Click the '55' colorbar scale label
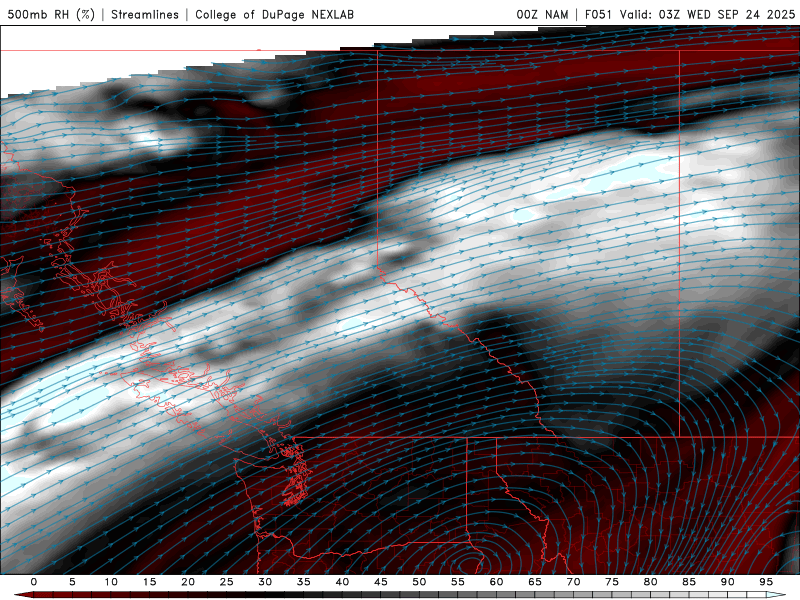 pos(458,582)
